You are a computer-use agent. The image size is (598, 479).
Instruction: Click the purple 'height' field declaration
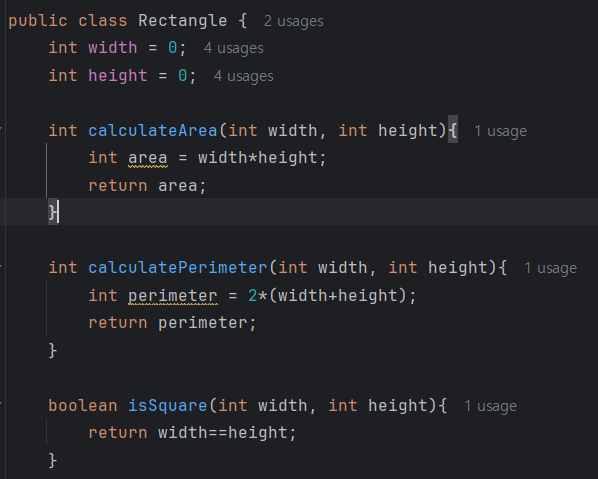(118, 76)
